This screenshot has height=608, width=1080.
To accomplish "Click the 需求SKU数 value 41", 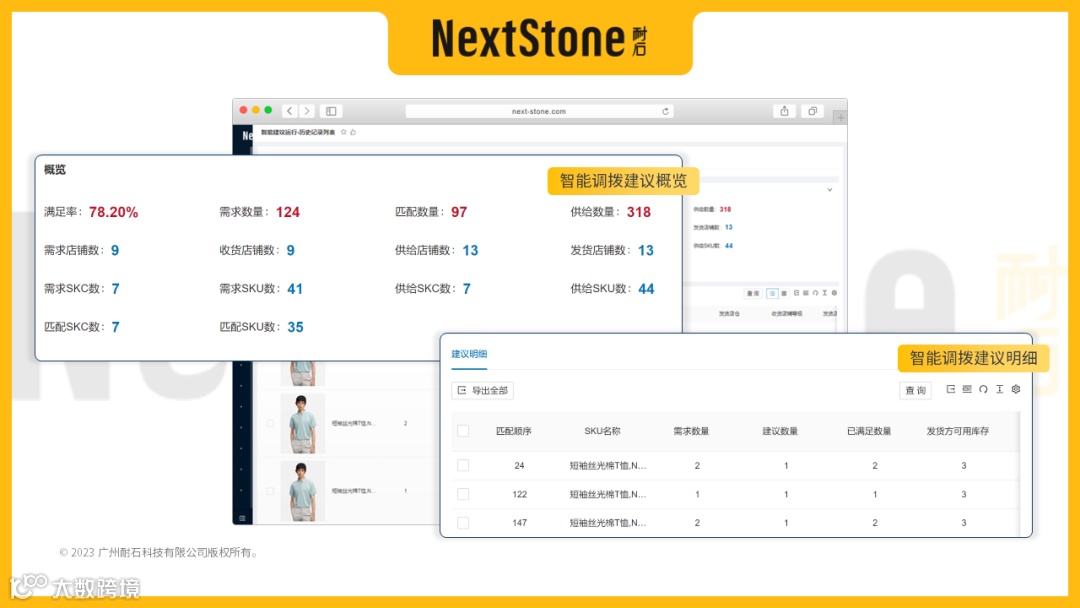I will [x=295, y=289].
